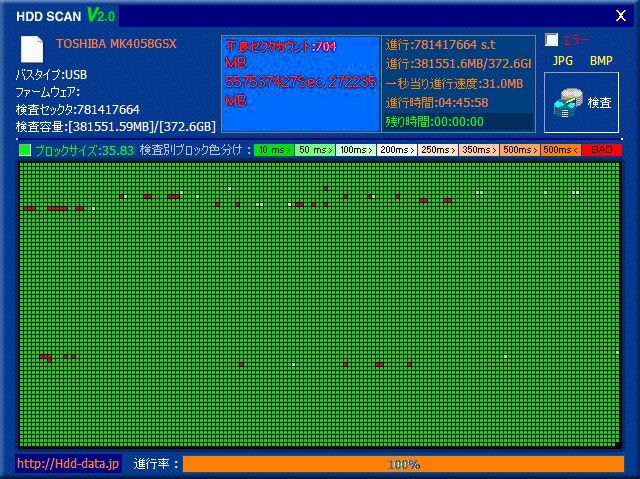The height and width of the screenshot is (479, 640).
Task: Select the 200ms legend swatch
Action: click(396, 150)
